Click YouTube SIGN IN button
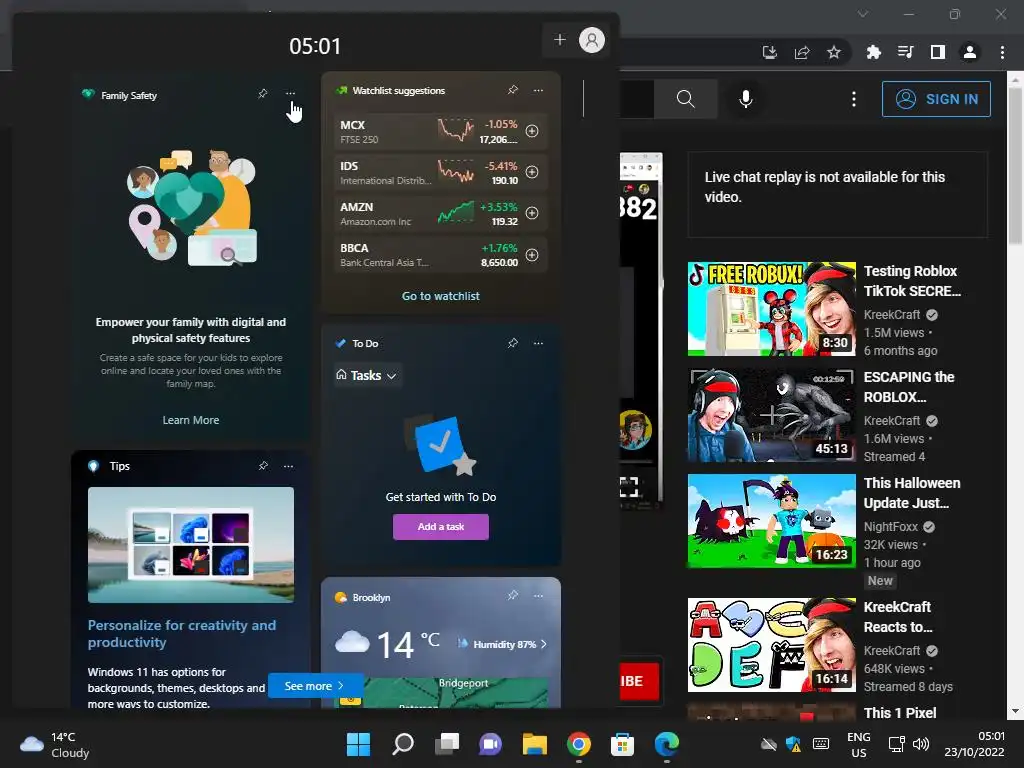1024x768 pixels. click(x=936, y=99)
